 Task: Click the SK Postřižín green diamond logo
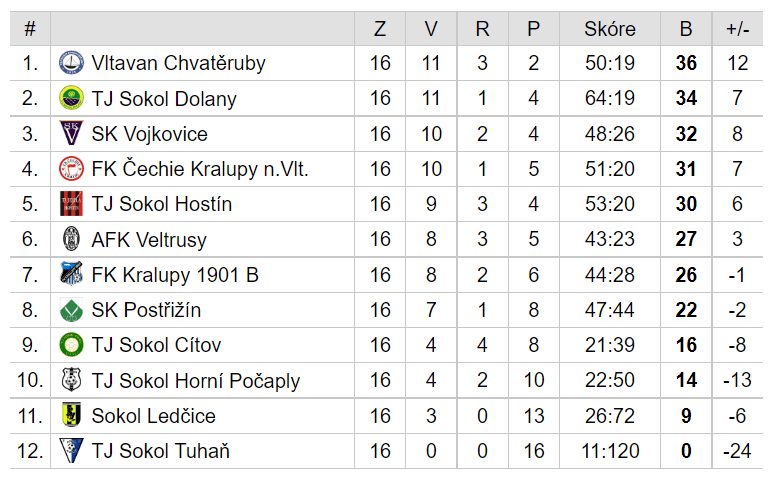tap(71, 310)
